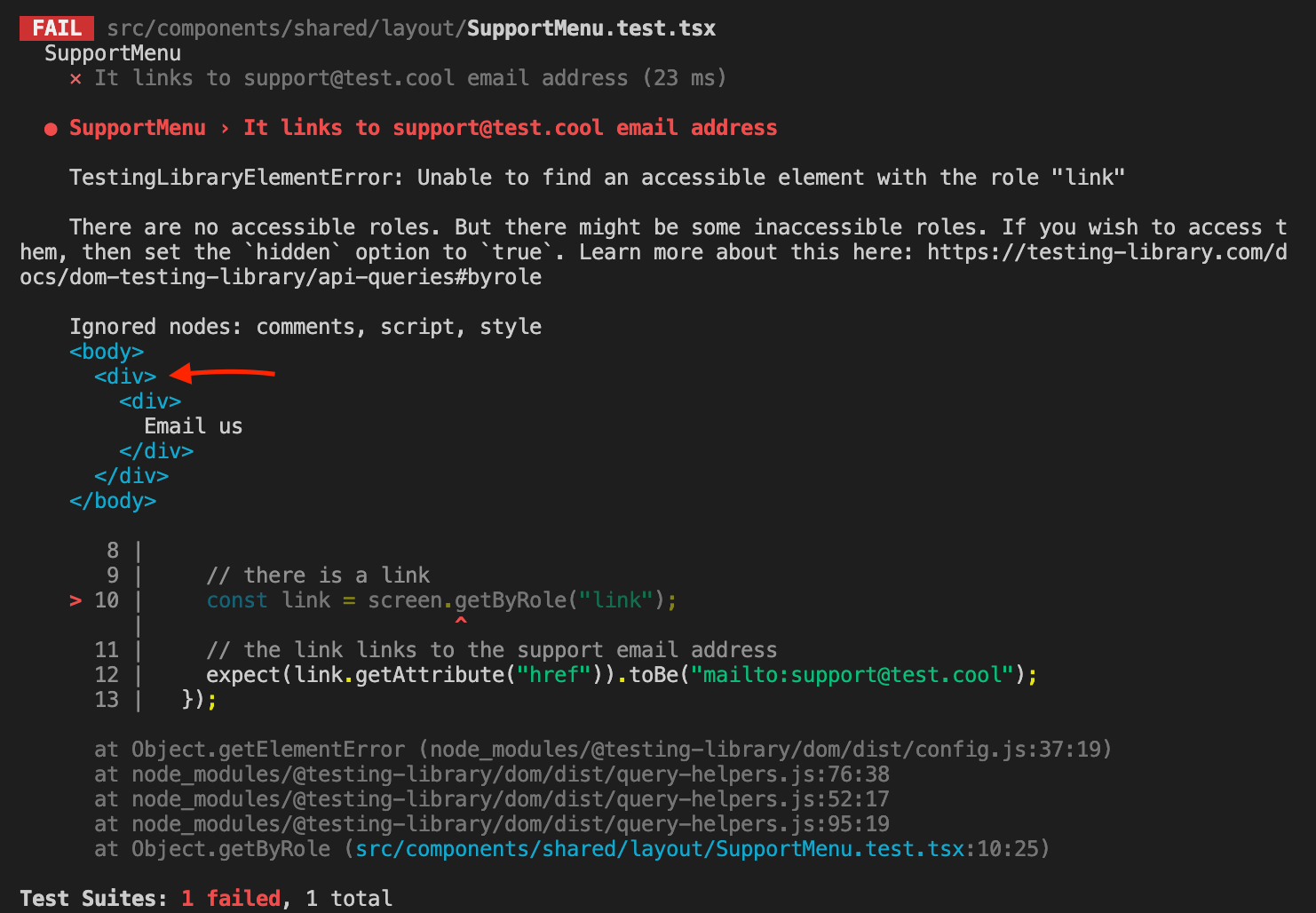
Task: Click line number 12 in the code snippet
Action: coord(106,674)
